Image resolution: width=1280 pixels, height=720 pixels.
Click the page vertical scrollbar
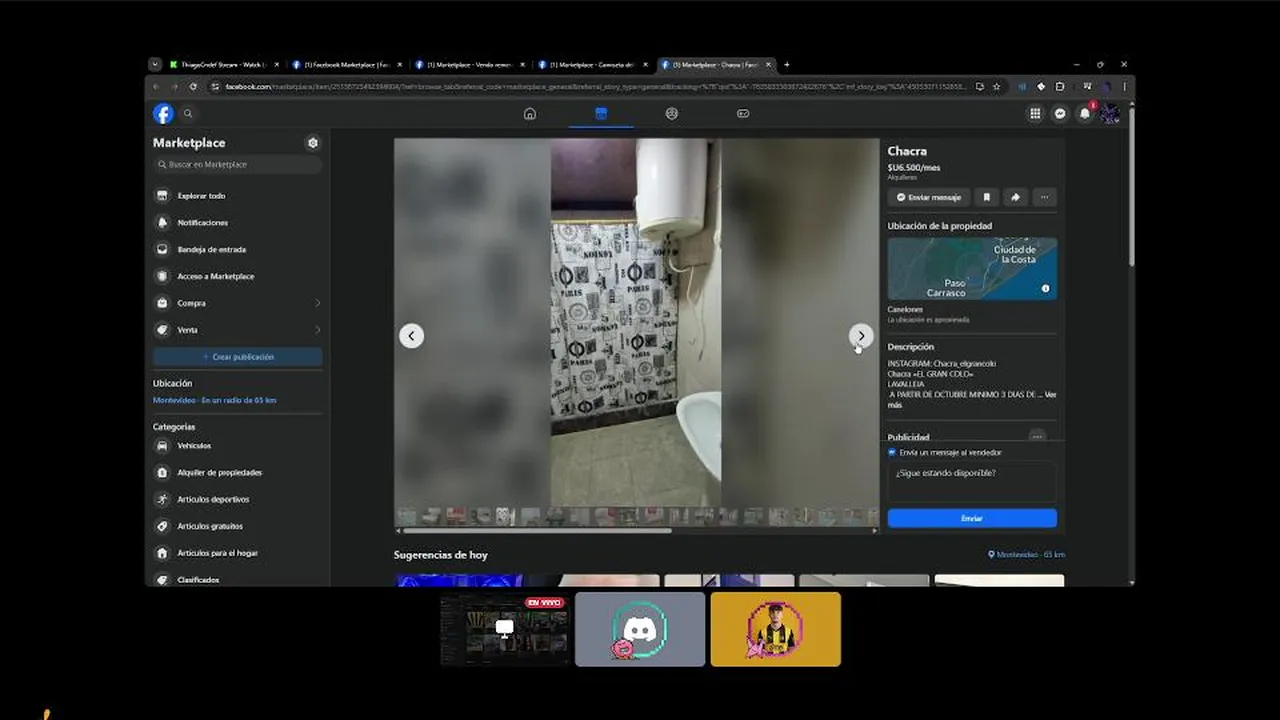coord(1131,185)
